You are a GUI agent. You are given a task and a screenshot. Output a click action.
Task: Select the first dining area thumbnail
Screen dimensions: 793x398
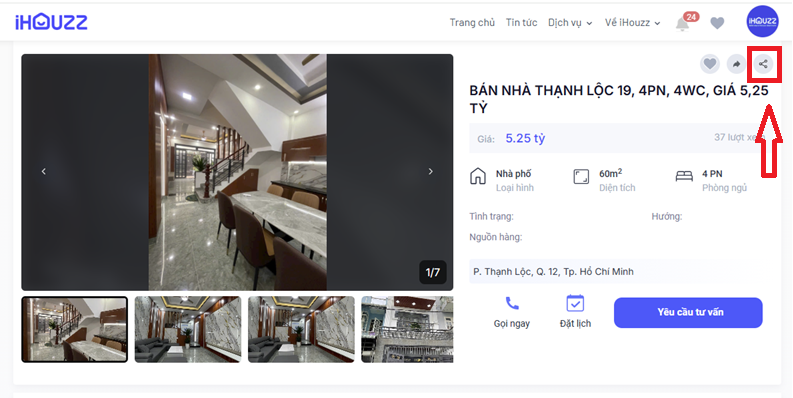(74, 330)
